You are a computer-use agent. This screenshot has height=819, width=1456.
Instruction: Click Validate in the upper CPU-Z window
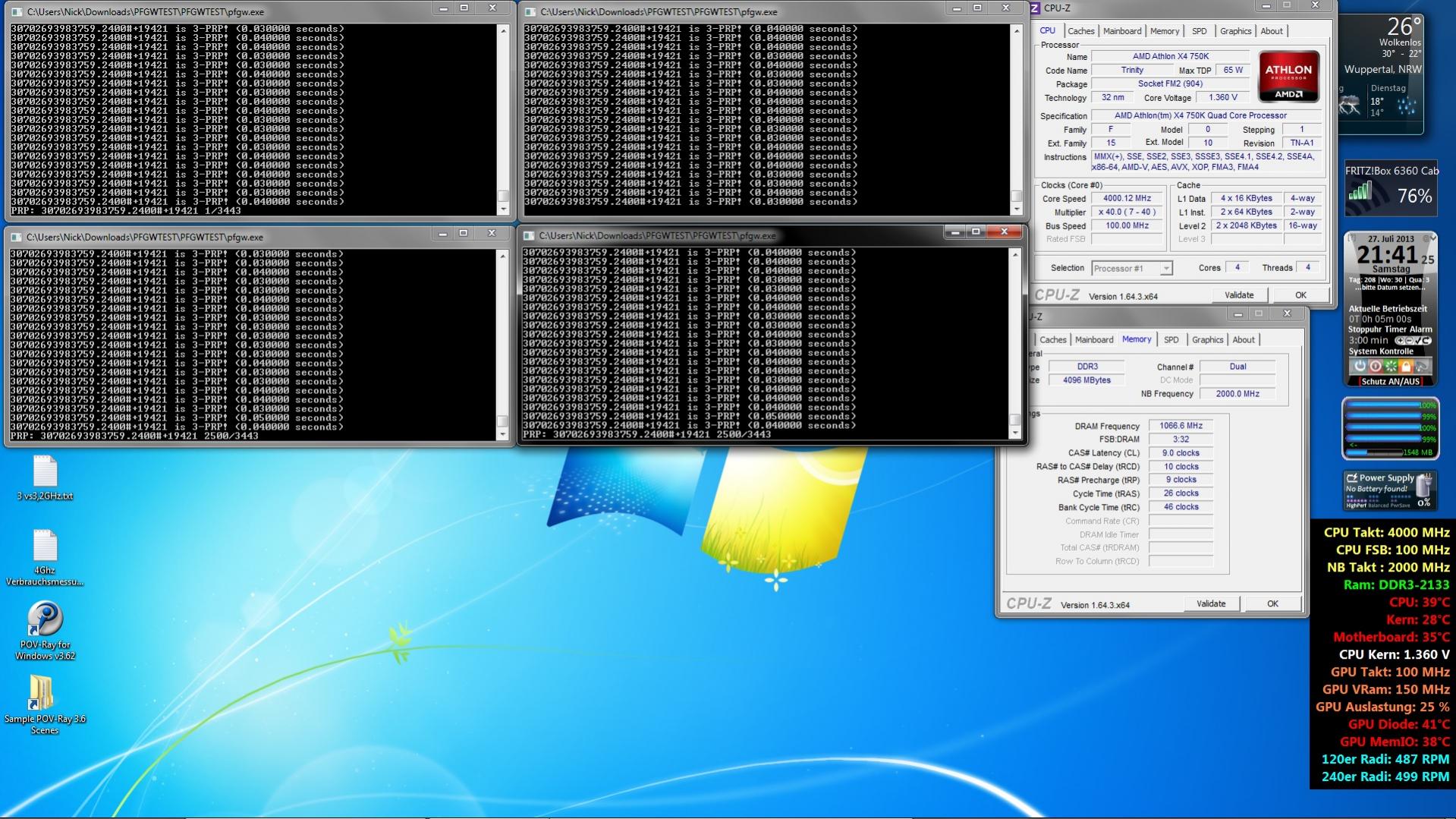(1239, 295)
